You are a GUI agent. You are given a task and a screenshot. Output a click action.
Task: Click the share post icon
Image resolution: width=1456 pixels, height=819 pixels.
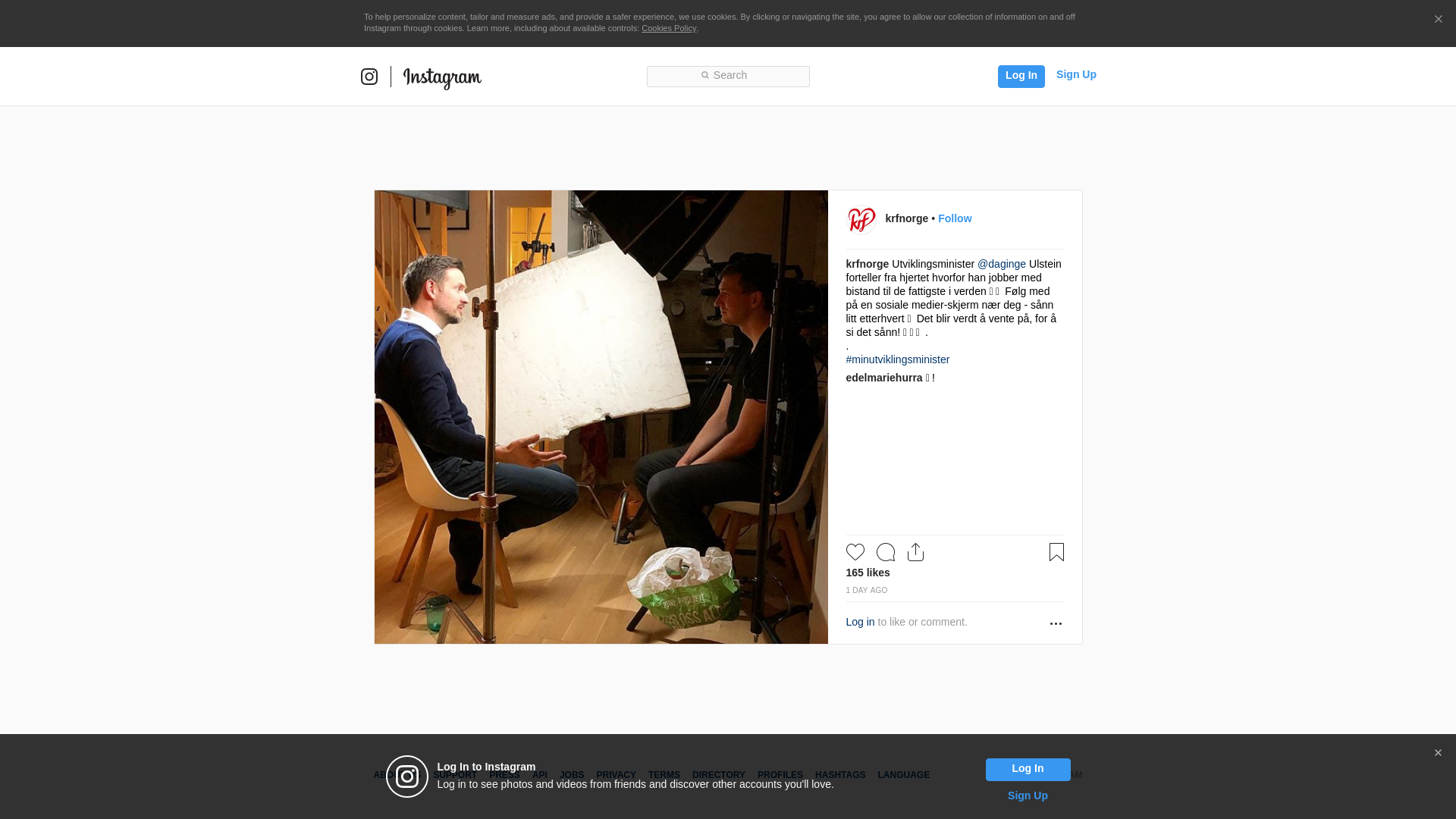916,552
